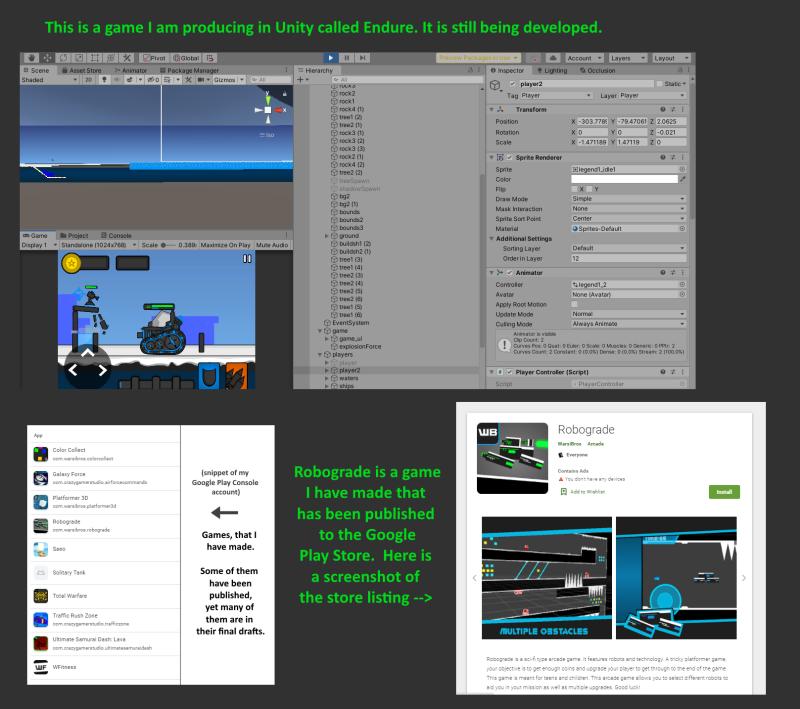Select the Rect Transform tool
The image size is (800, 709).
(95, 58)
